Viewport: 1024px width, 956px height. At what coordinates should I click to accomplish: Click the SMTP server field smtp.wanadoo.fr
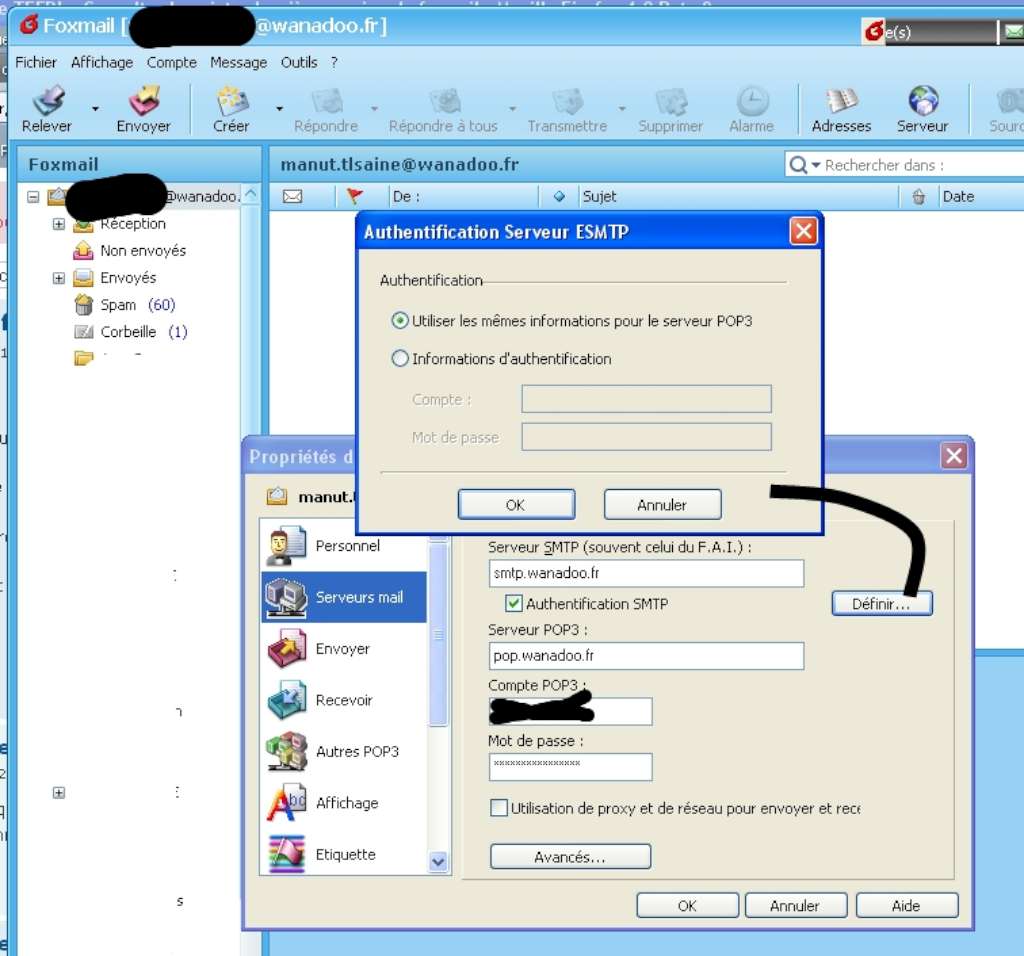pyautogui.click(x=646, y=573)
